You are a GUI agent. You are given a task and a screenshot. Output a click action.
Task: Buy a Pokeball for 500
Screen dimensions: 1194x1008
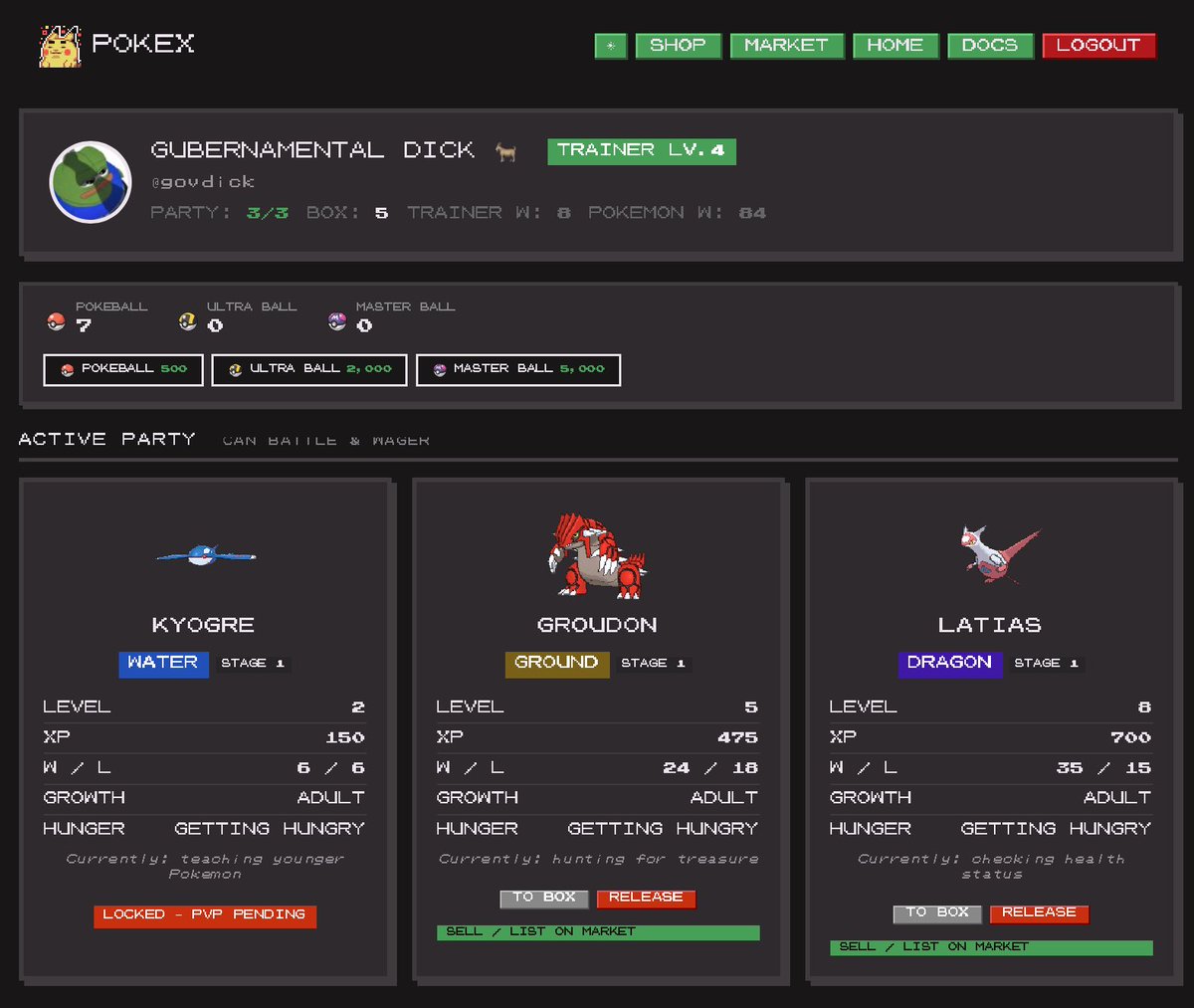(123, 369)
